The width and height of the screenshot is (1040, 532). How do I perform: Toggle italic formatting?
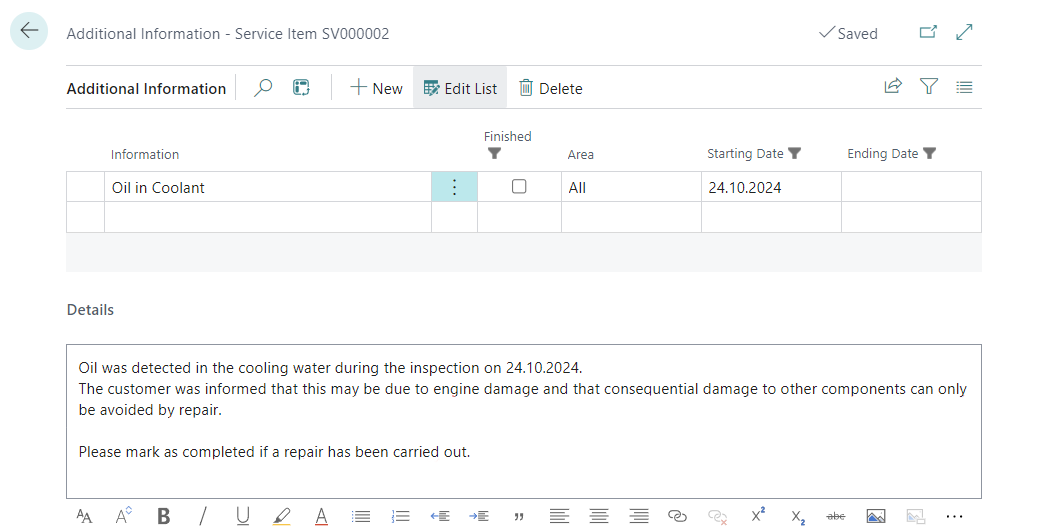[203, 516]
